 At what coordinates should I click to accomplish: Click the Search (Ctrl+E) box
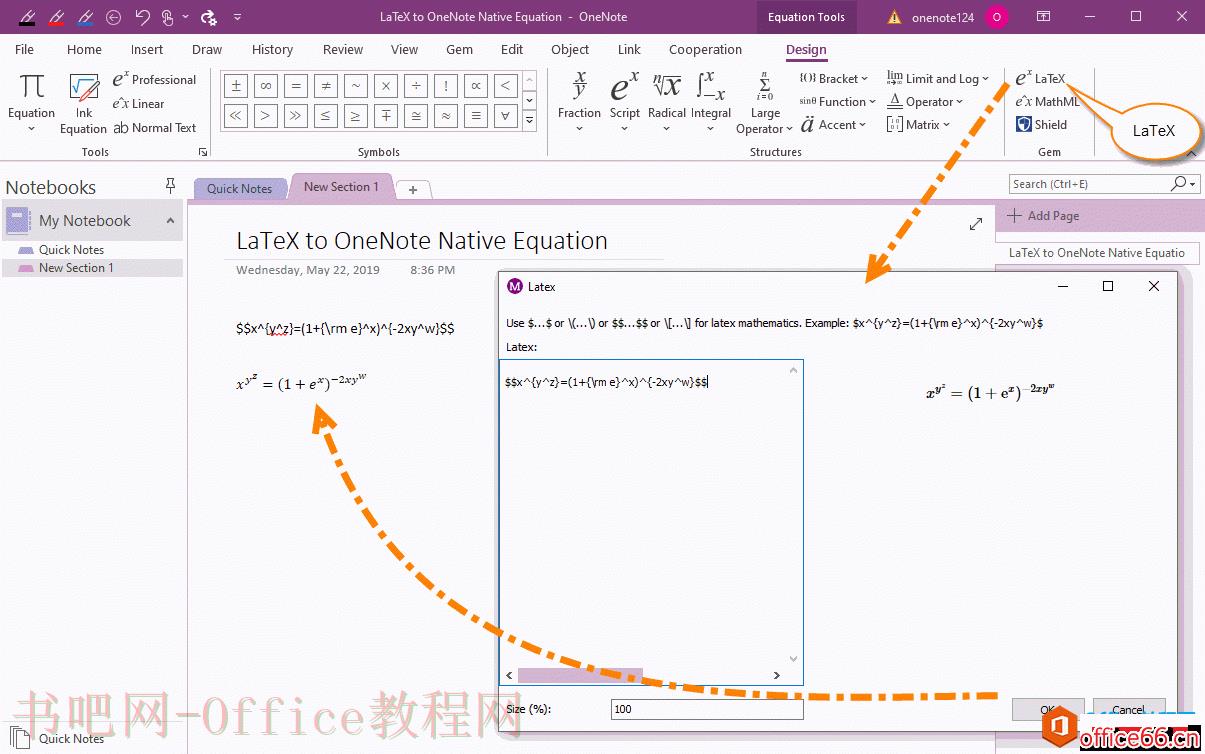click(x=1090, y=184)
